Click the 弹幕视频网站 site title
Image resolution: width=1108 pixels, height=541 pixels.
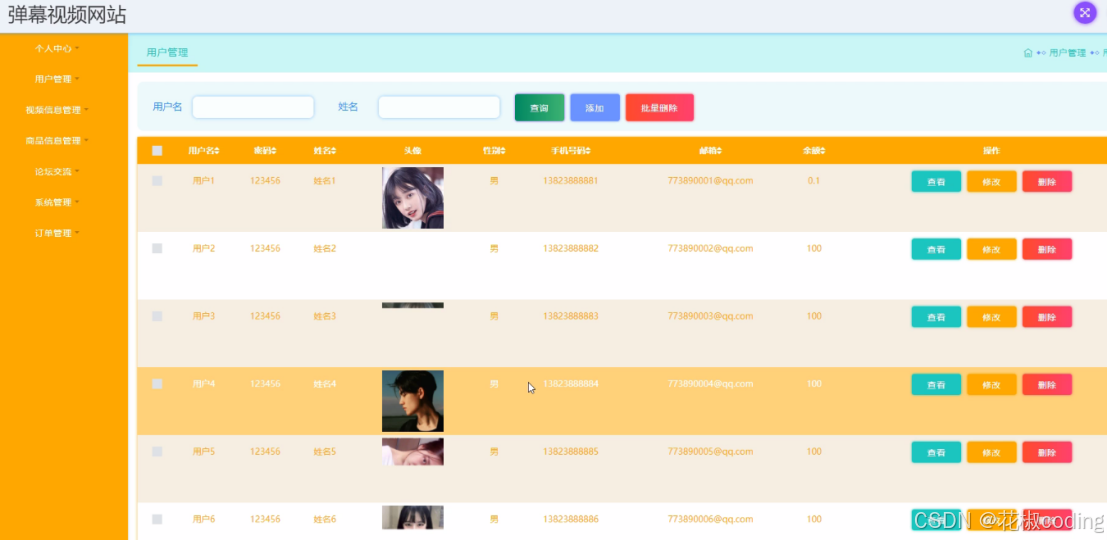tap(67, 15)
